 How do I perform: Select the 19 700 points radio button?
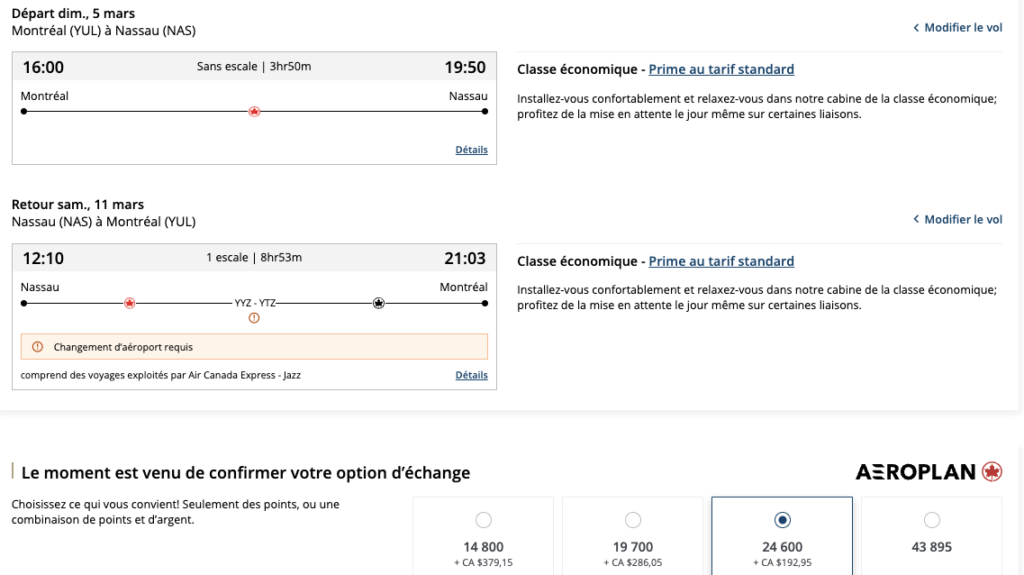point(633,520)
